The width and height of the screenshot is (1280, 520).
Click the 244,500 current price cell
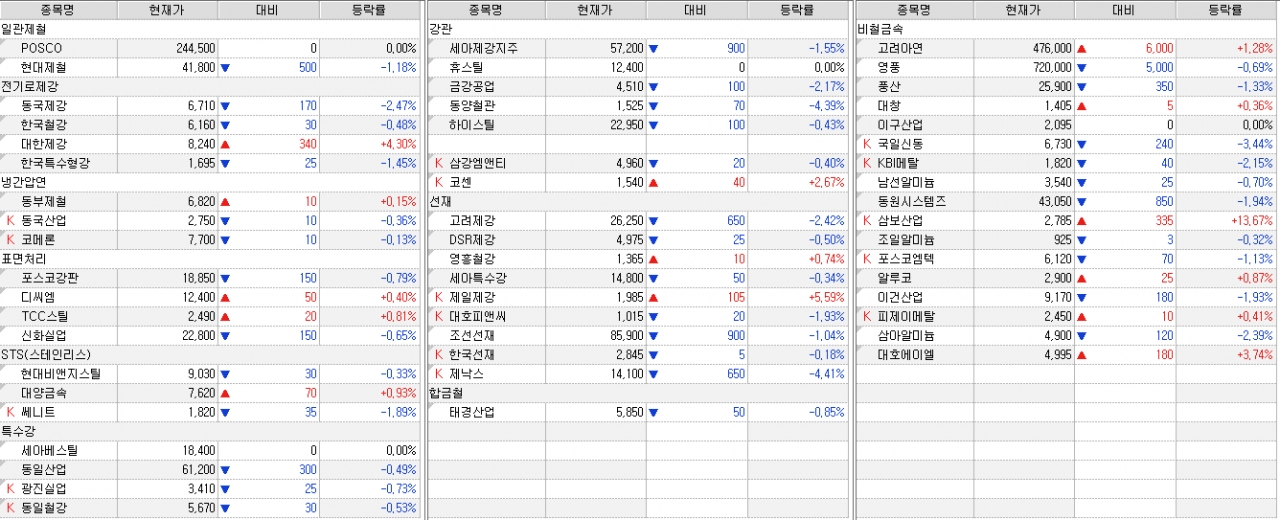click(x=167, y=48)
